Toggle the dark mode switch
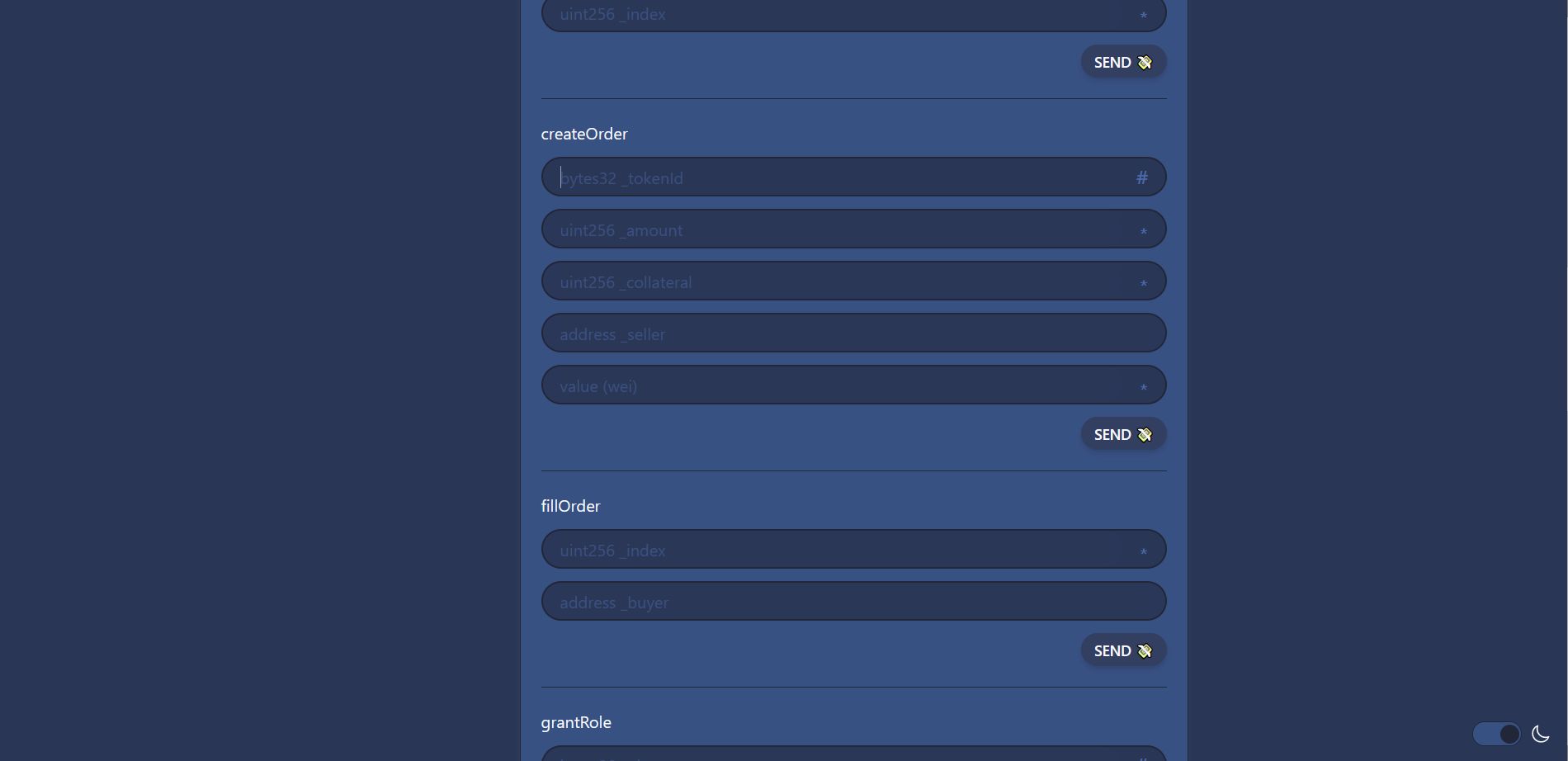 point(1496,734)
